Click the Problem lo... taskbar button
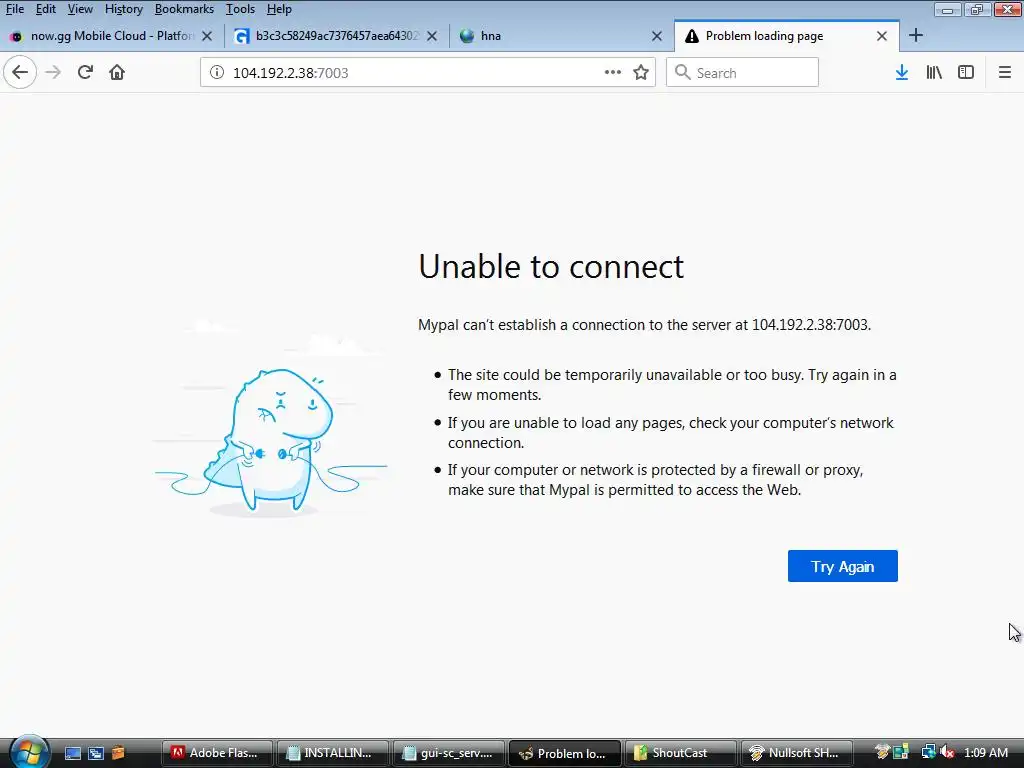The height and width of the screenshot is (768, 1024). click(x=564, y=753)
